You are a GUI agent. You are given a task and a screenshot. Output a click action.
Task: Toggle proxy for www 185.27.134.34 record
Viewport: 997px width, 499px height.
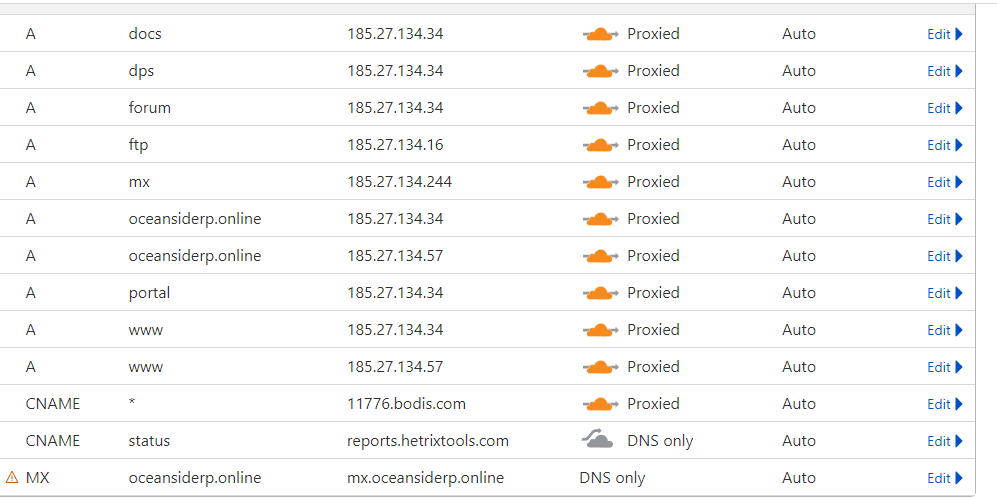[x=600, y=330]
